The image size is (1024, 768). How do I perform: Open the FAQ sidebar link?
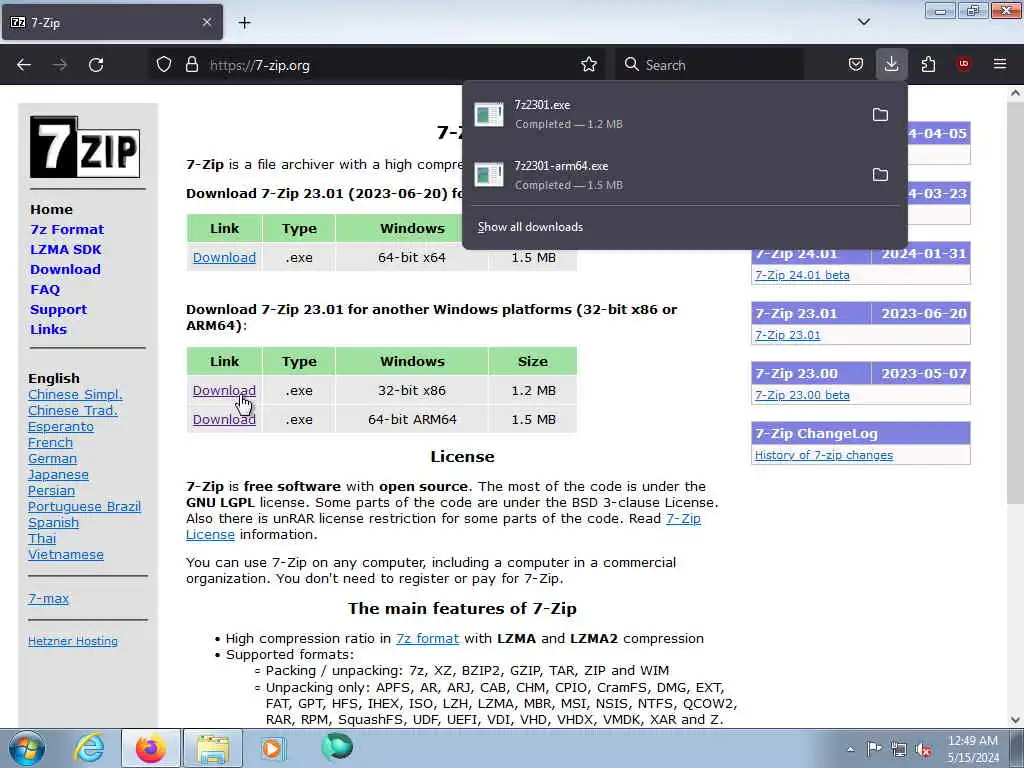(x=45, y=289)
